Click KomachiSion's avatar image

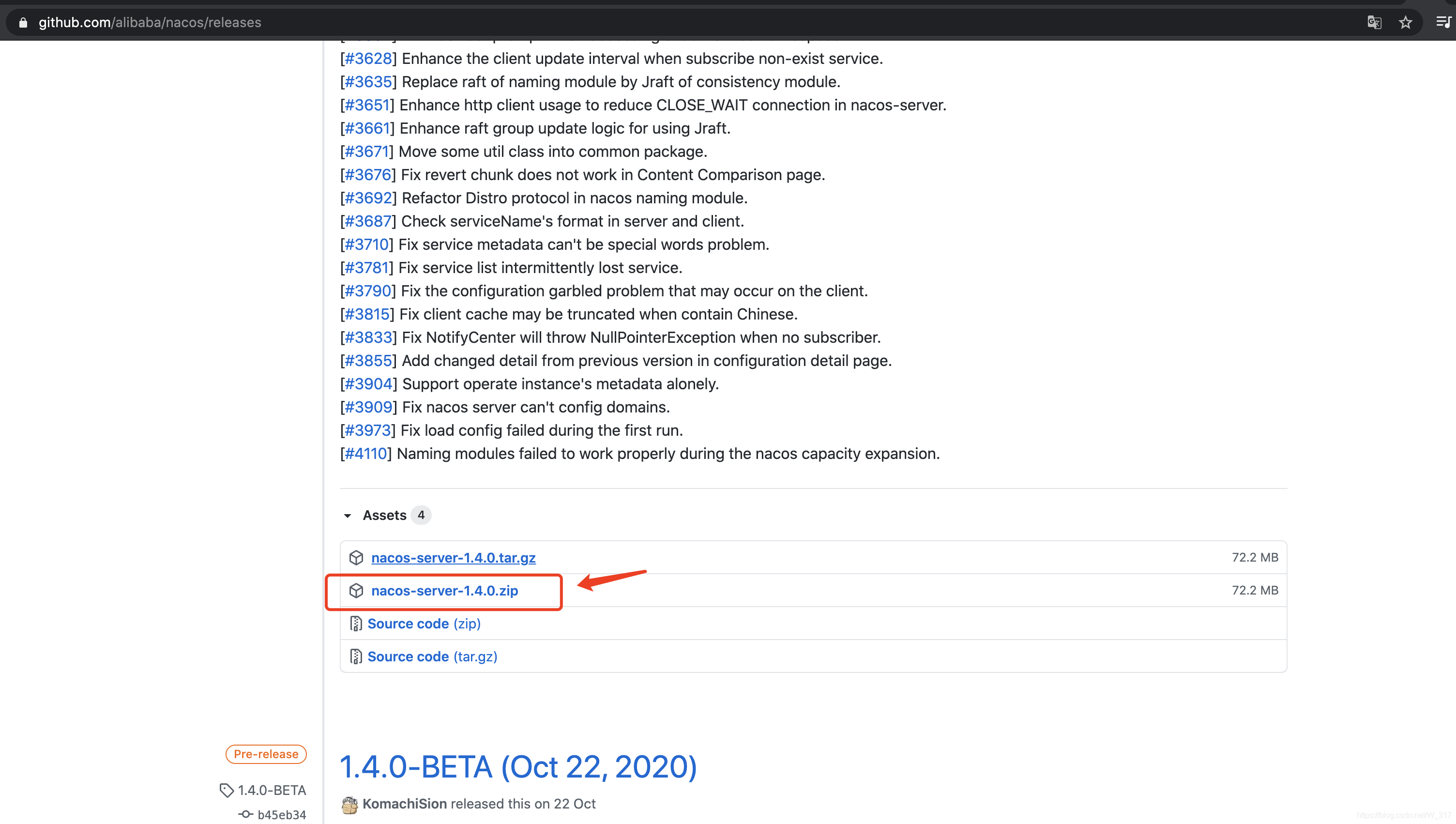[349, 804]
